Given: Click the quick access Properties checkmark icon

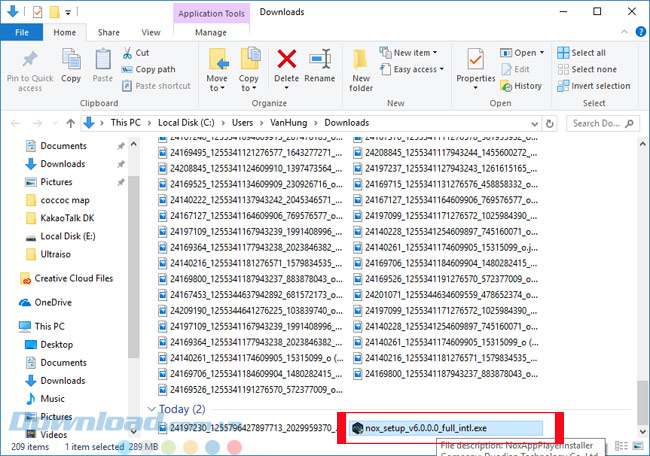Looking at the screenshot, I should (x=37, y=12).
